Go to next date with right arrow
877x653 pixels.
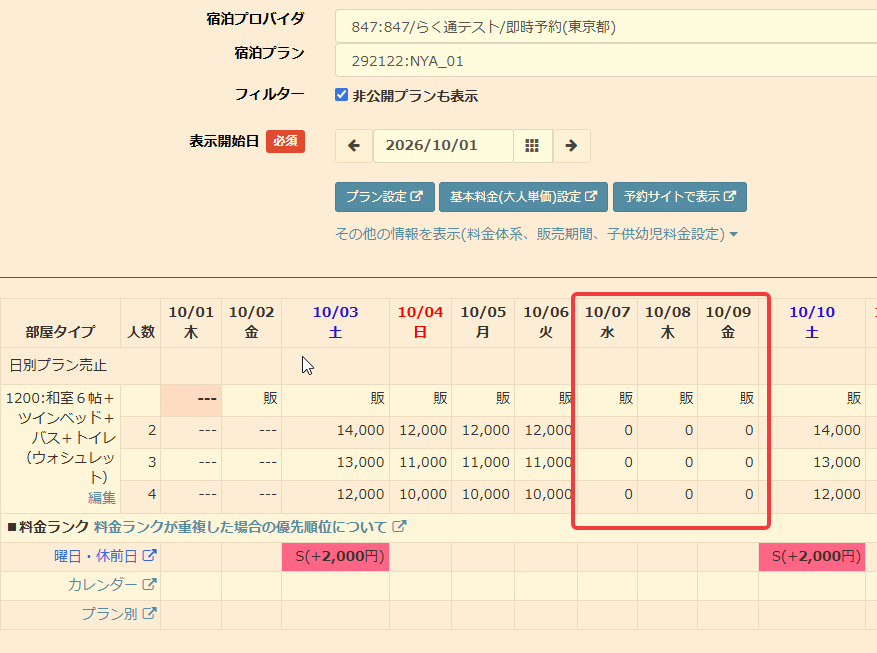pyautogui.click(x=571, y=146)
